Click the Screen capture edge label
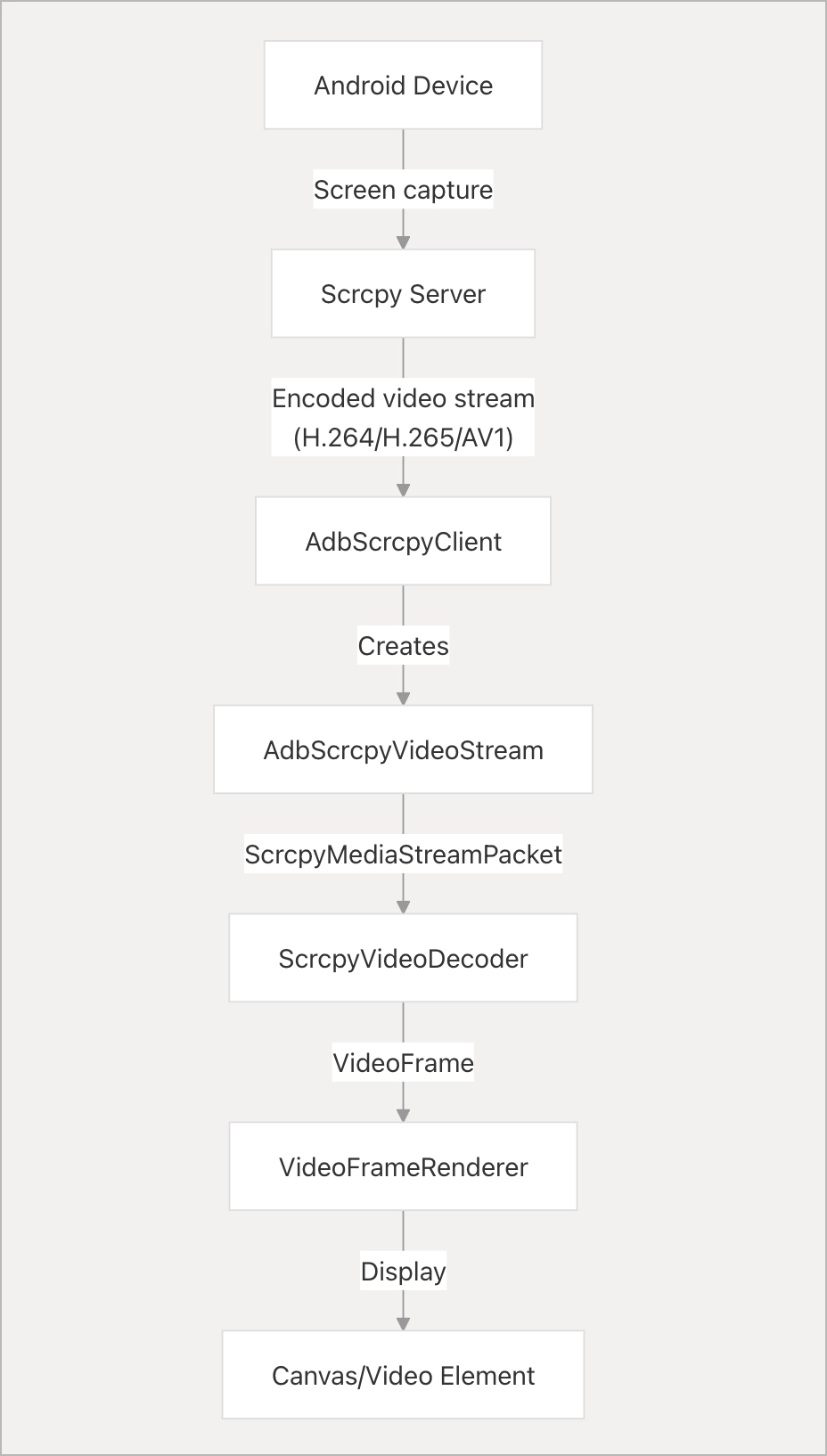 pos(403,190)
